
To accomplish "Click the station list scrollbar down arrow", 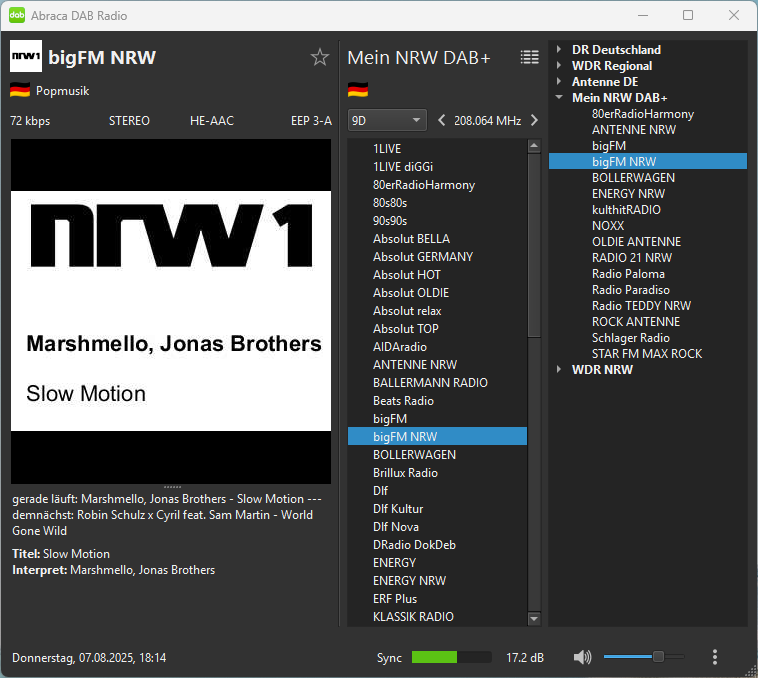I will click(x=534, y=619).
